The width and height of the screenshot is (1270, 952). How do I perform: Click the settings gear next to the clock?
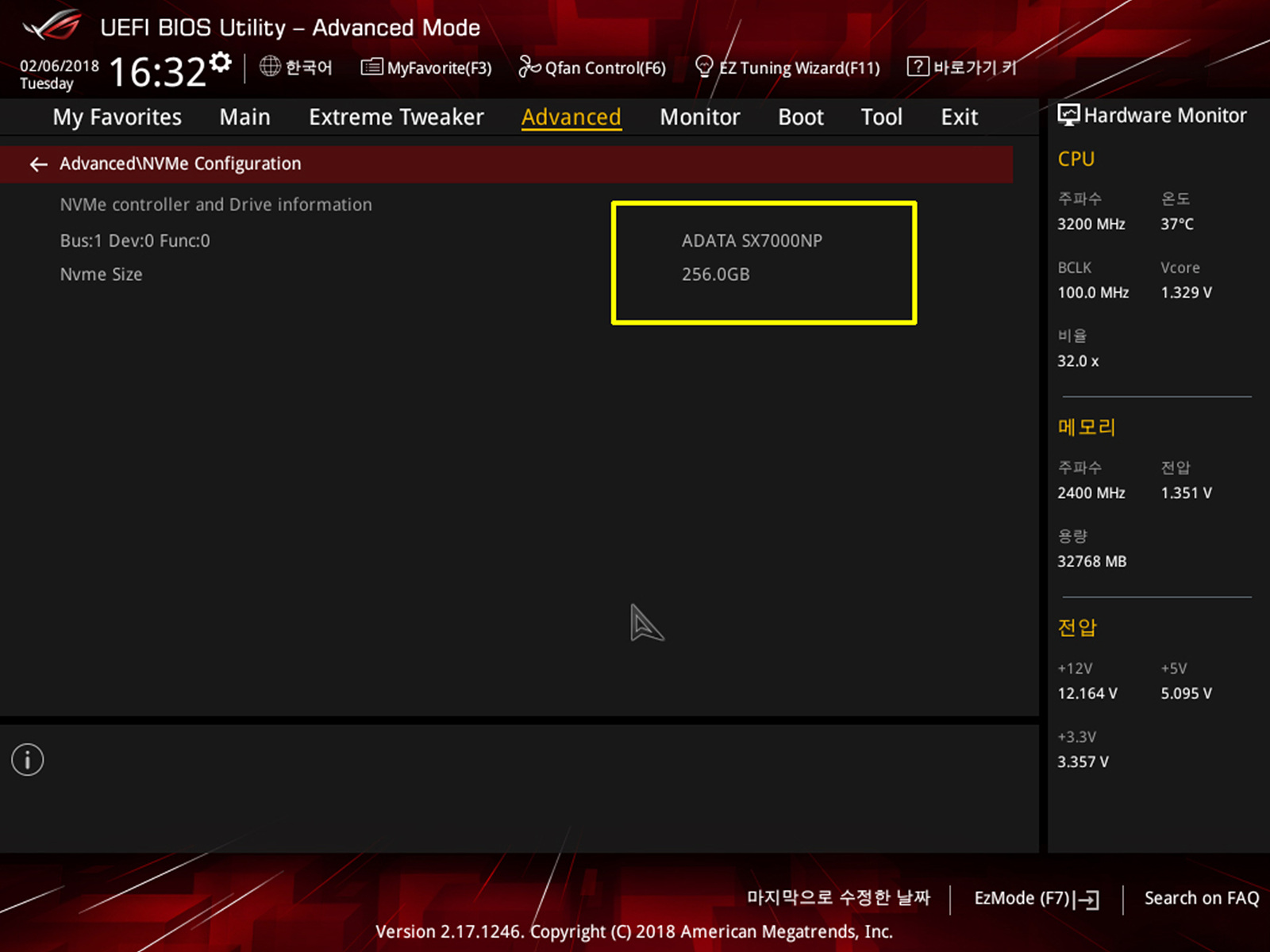[221, 62]
